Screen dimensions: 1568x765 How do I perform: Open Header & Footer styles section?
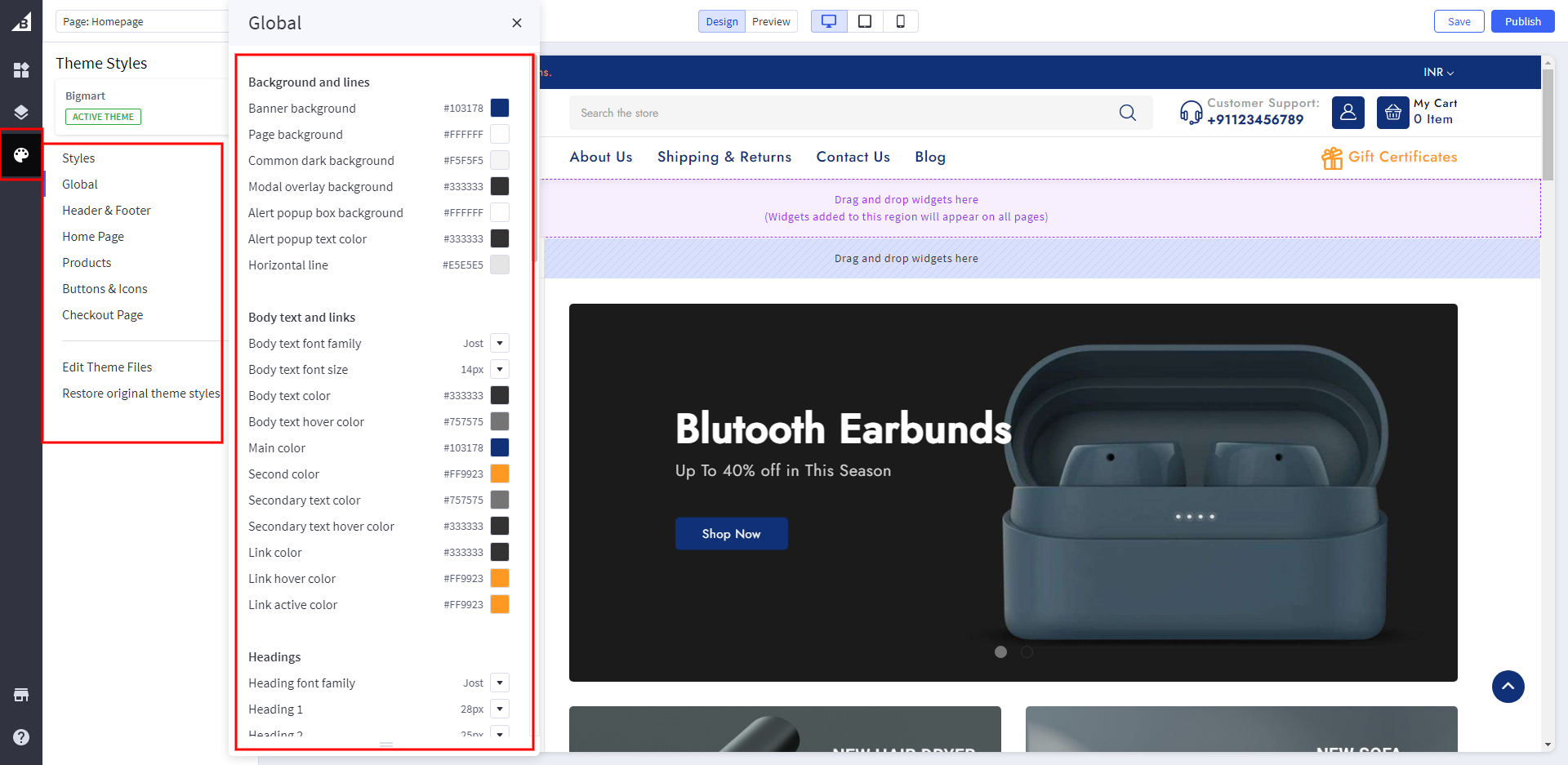tap(106, 211)
